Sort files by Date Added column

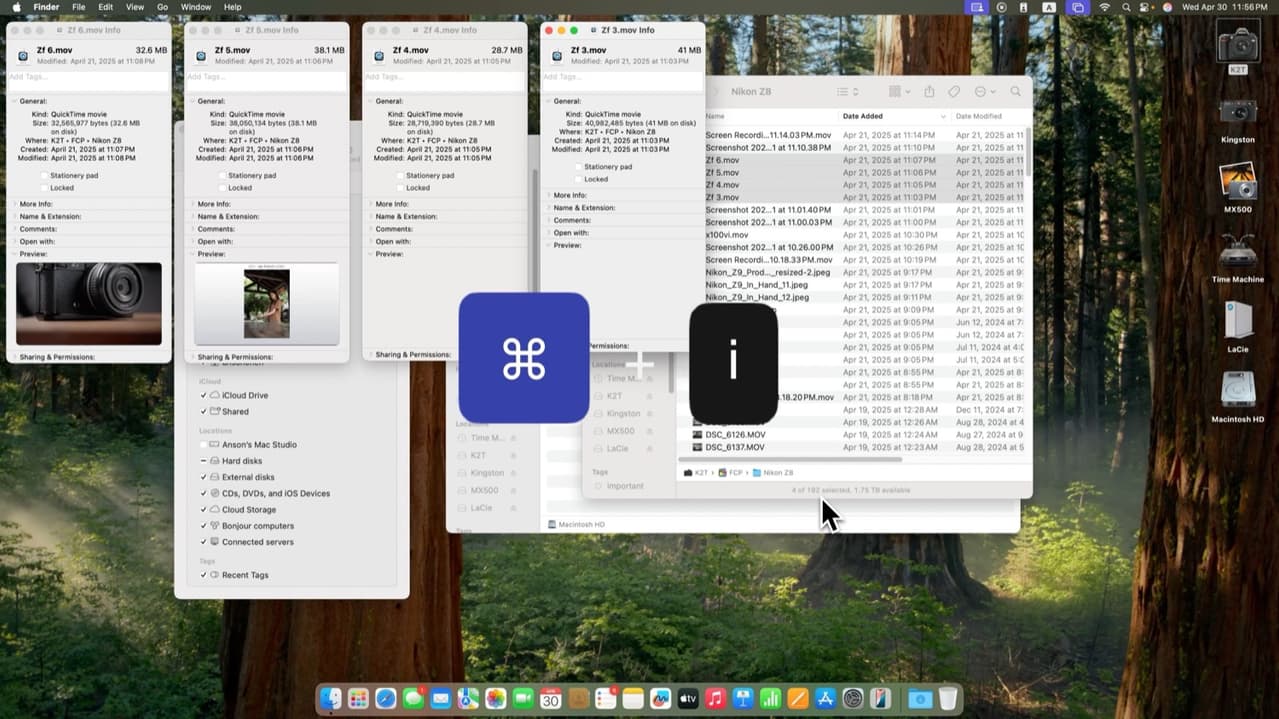(x=893, y=116)
